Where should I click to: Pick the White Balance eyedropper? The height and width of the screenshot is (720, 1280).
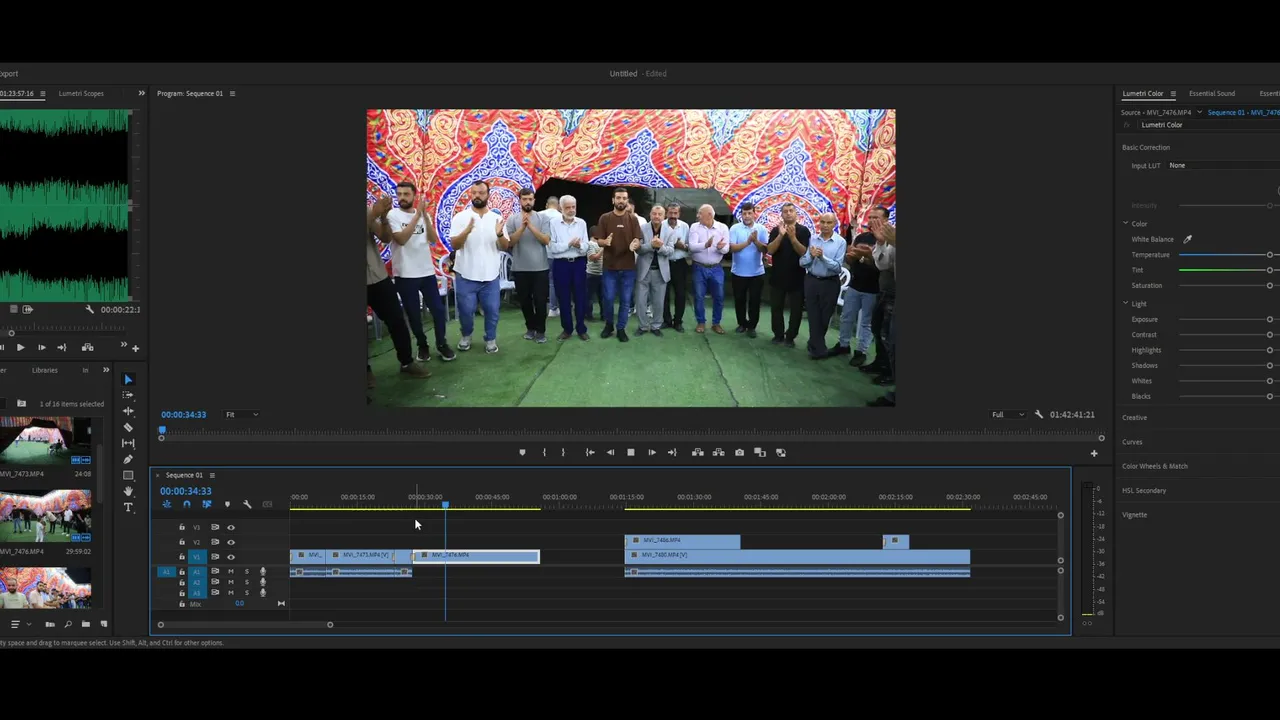1188,240
